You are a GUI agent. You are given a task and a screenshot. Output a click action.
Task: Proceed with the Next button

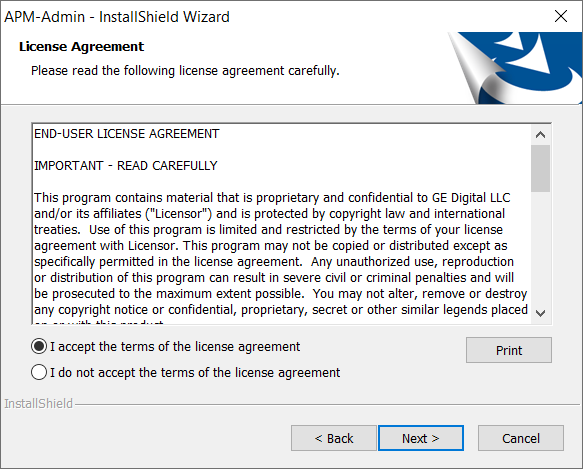coord(421,438)
